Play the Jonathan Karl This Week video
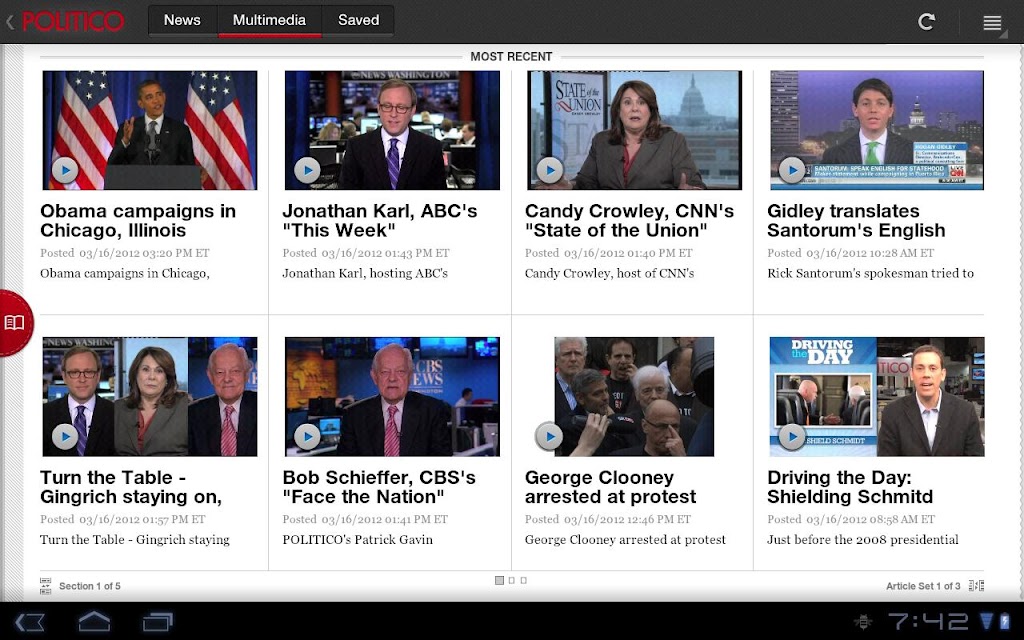Image resolution: width=1024 pixels, height=640 pixels. tap(307, 170)
